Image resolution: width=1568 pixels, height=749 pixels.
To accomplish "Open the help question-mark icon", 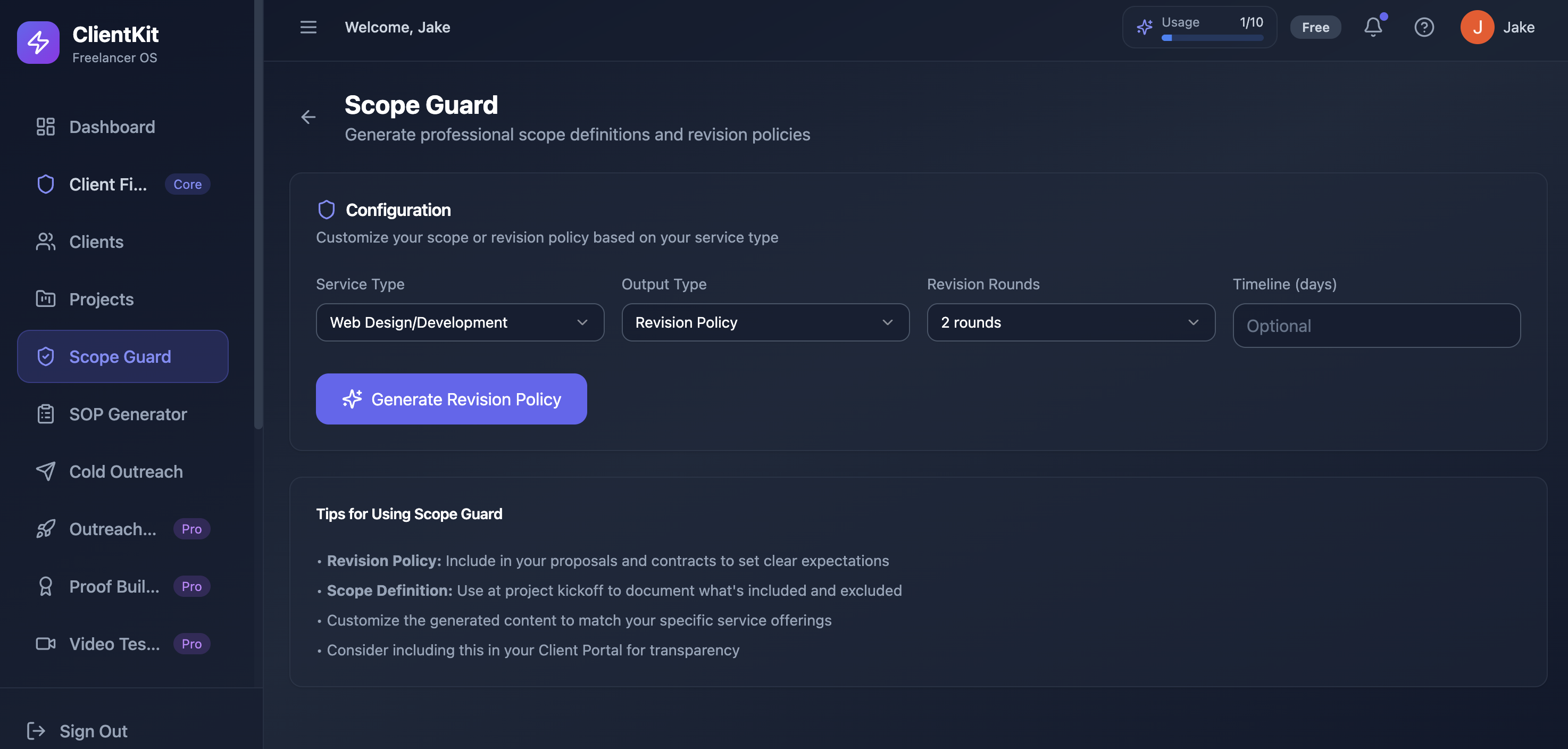I will tap(1424, 27).
